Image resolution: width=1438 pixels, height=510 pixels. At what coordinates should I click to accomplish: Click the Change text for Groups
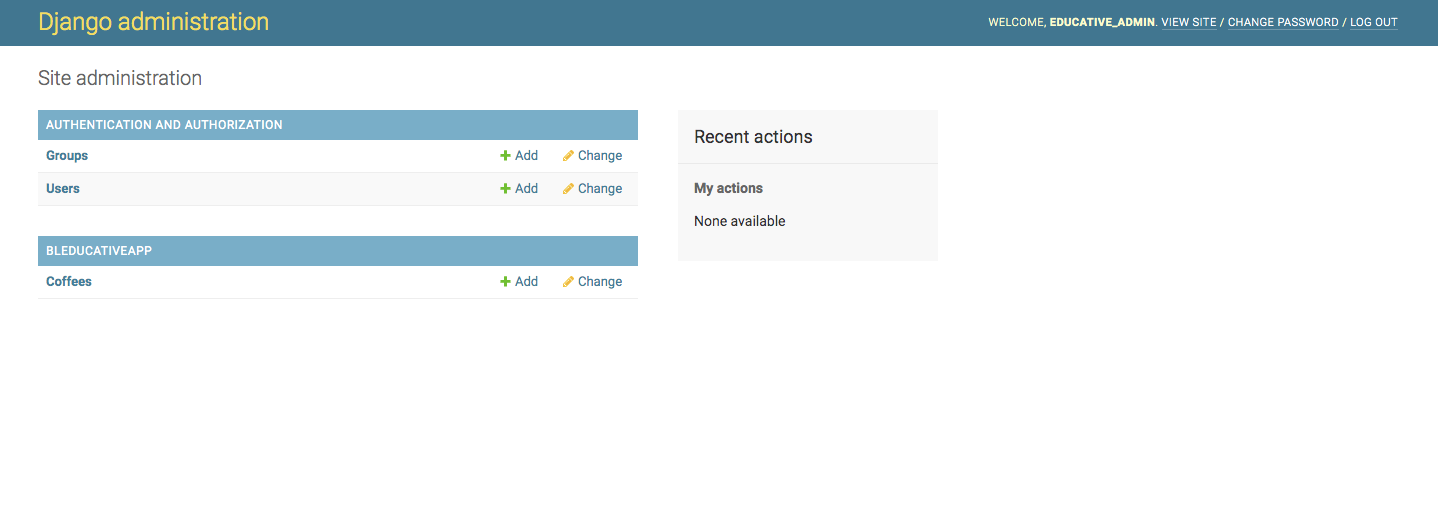tap(600, 156)
